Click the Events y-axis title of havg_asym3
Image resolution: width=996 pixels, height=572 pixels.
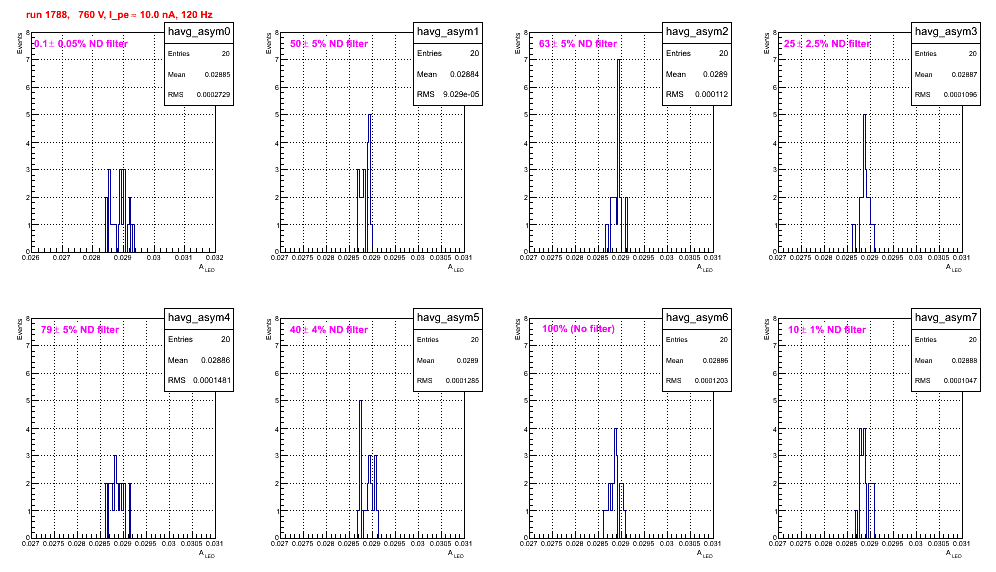[x=766, y=43]
